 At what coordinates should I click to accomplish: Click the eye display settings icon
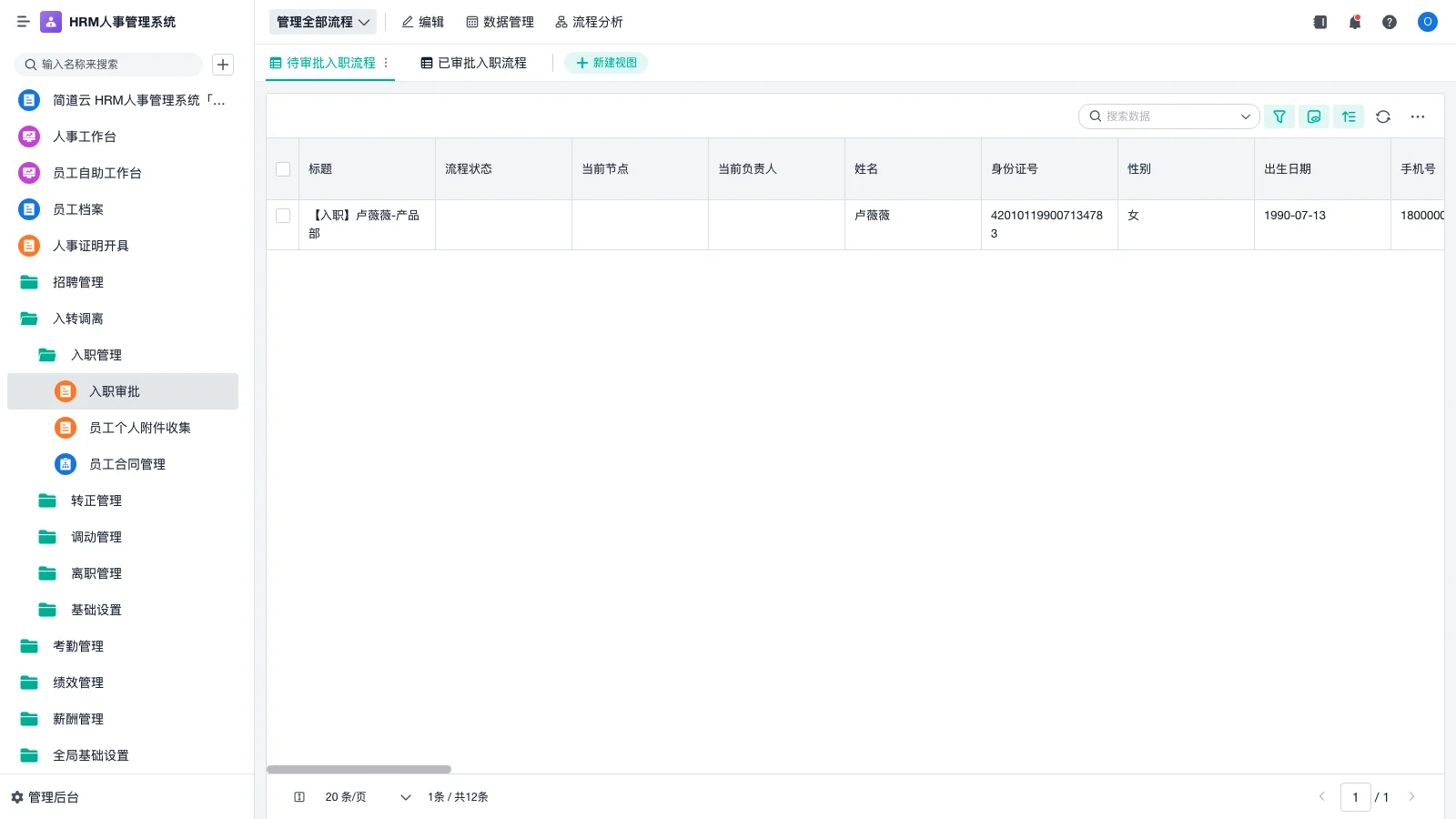pos(1314,116)
